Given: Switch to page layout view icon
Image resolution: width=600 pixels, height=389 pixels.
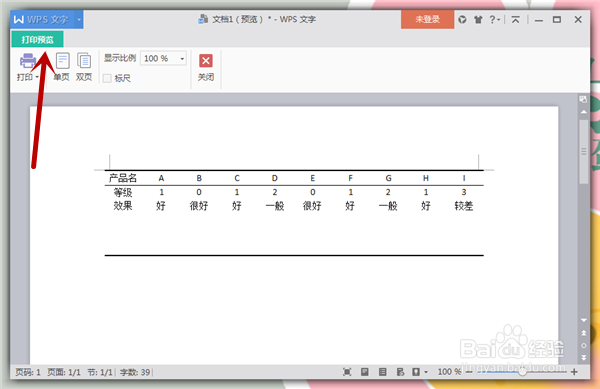Looking at the screenshot, I should 365,372.
